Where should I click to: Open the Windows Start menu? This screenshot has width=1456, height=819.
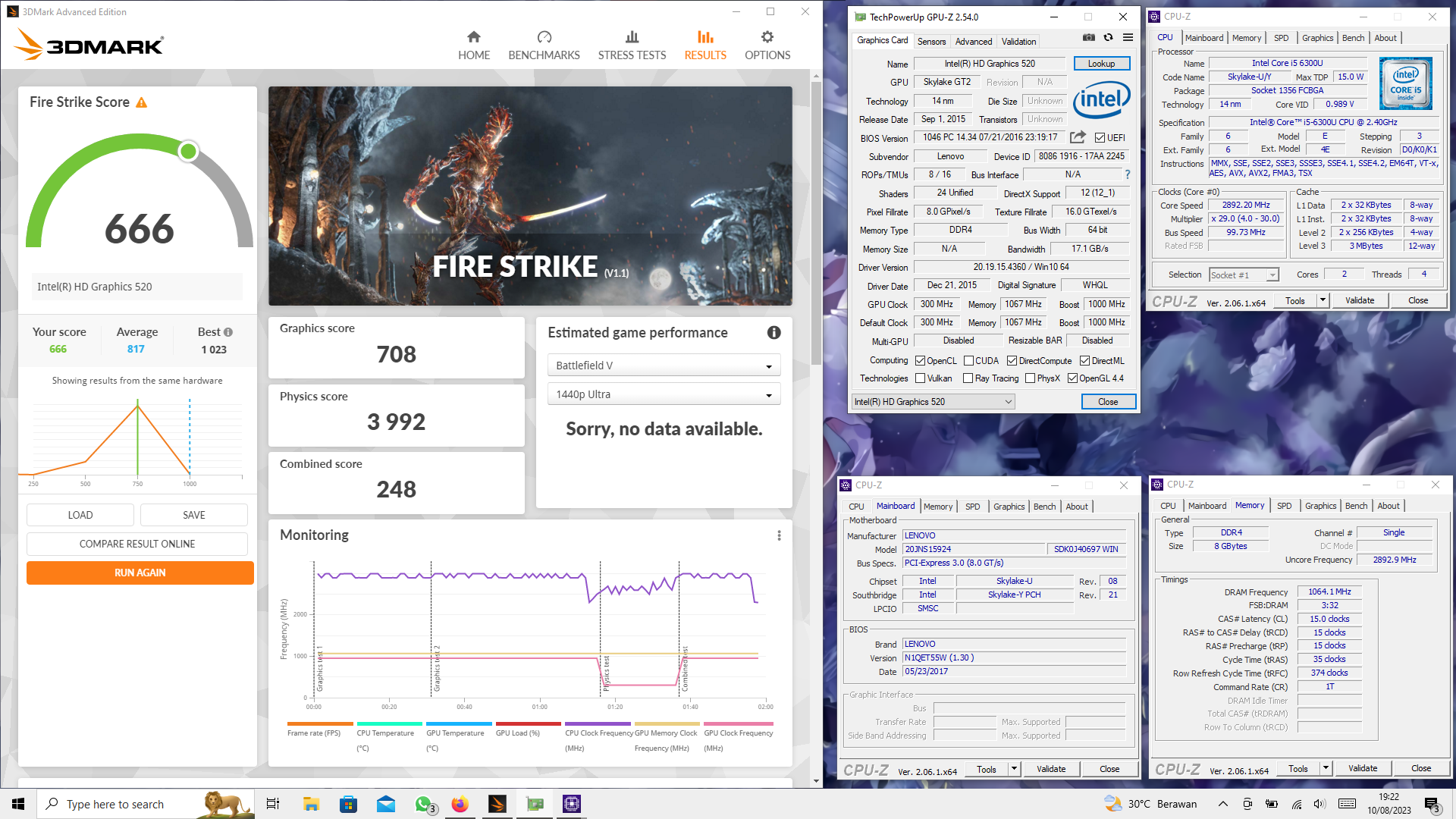(x=18, y=804)
